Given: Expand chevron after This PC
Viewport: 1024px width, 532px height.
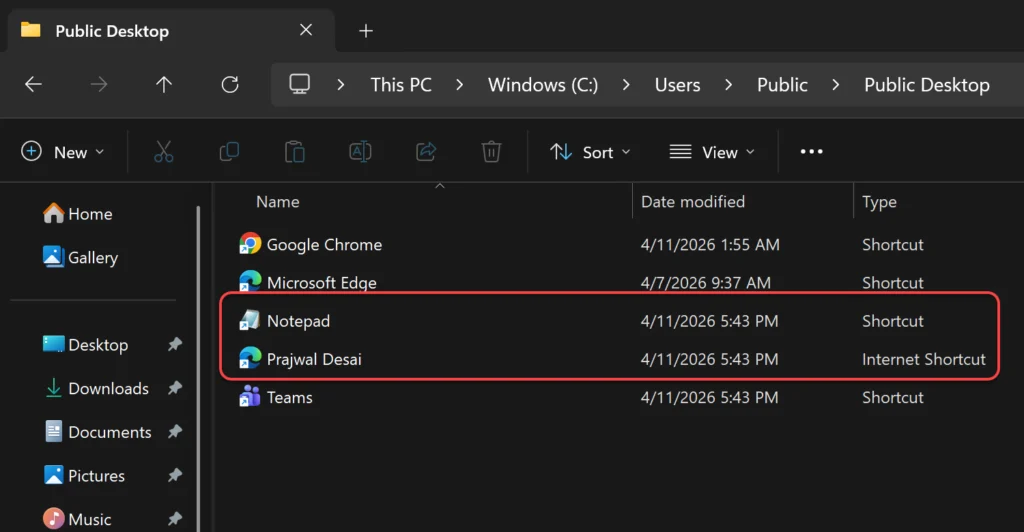Looking at the screenshot, I should point(459,85).
